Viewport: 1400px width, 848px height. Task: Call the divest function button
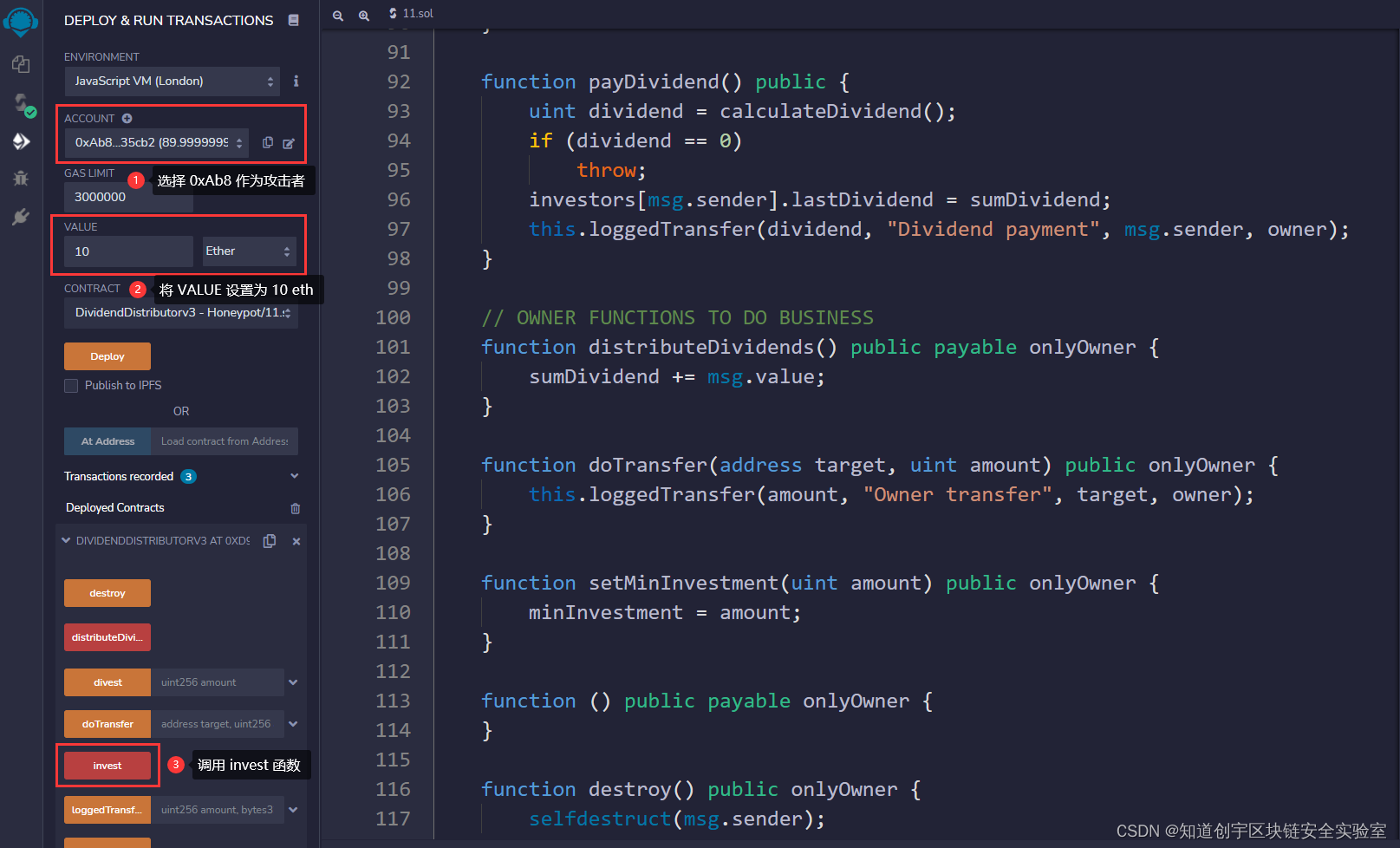pos(107,682)
